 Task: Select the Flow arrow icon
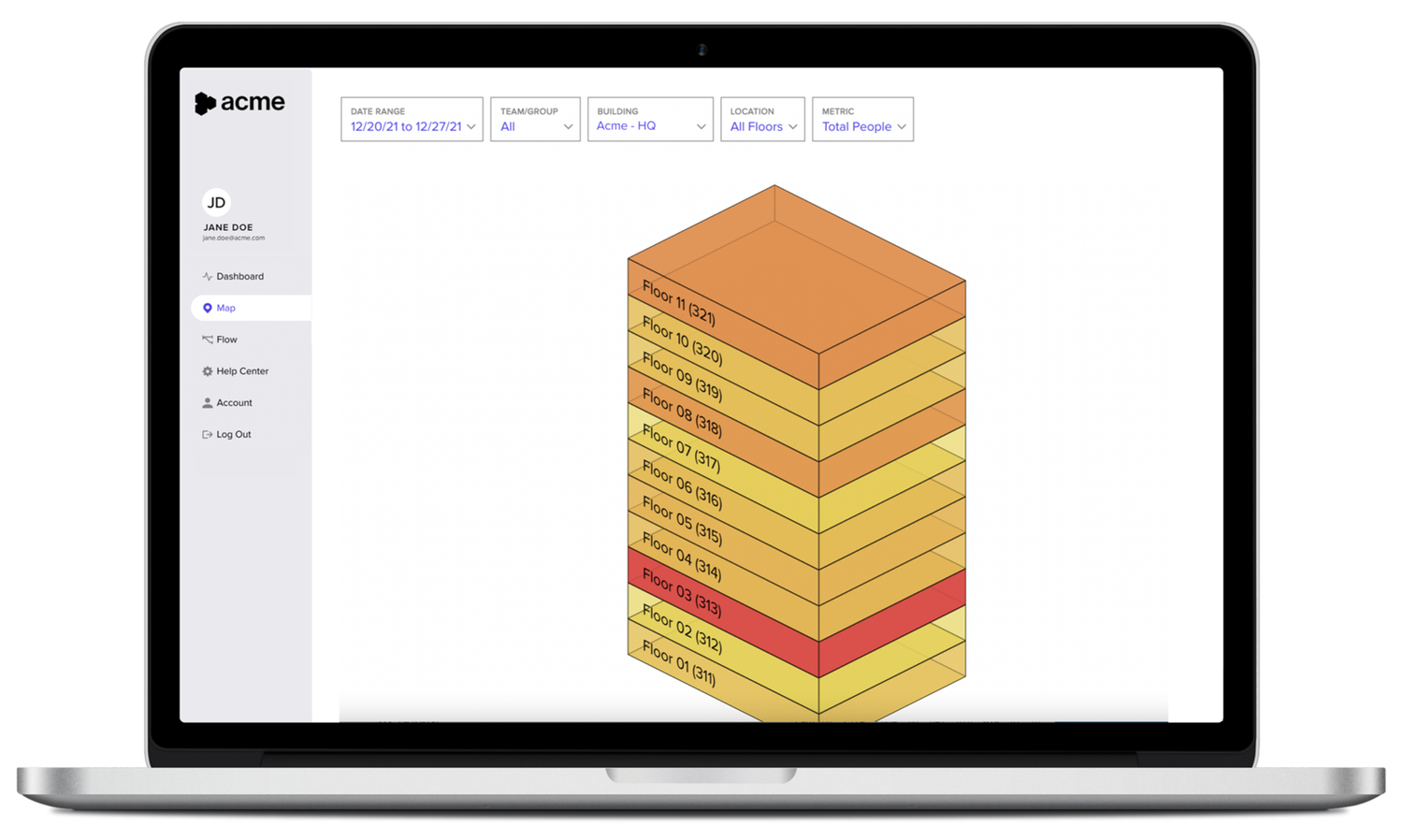[x=207, y=340]
